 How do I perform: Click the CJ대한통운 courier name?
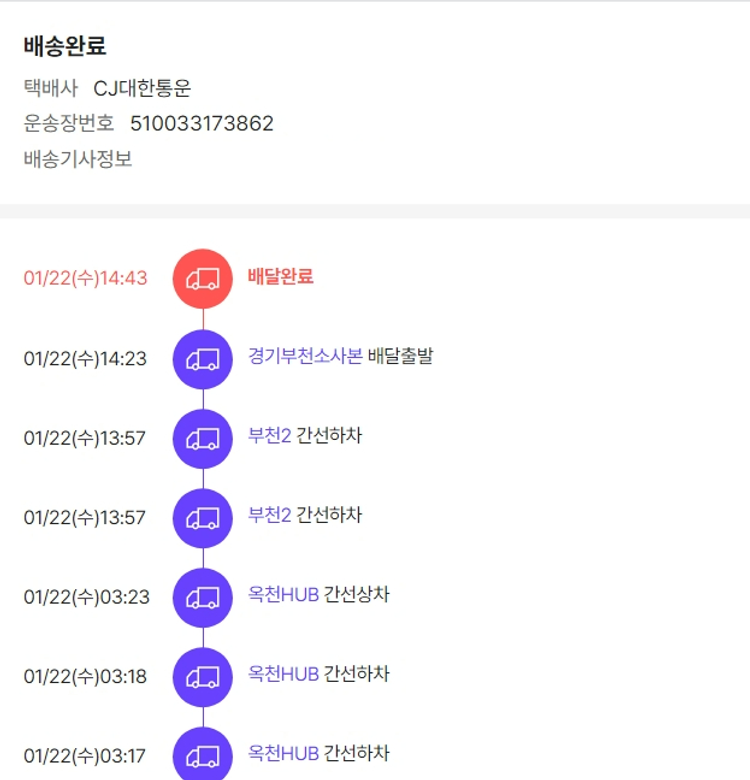(142, 88)
